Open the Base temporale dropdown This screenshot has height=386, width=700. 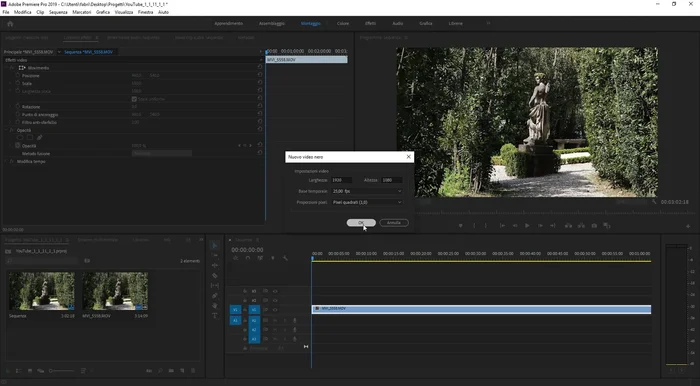pos(367,191)
